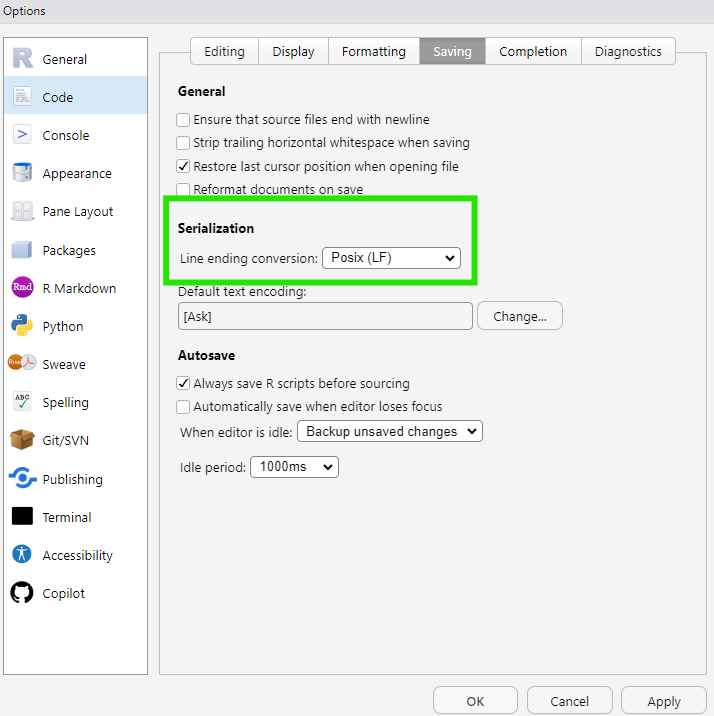
Task: Enable source files end with newline
Action: (183, 120)
